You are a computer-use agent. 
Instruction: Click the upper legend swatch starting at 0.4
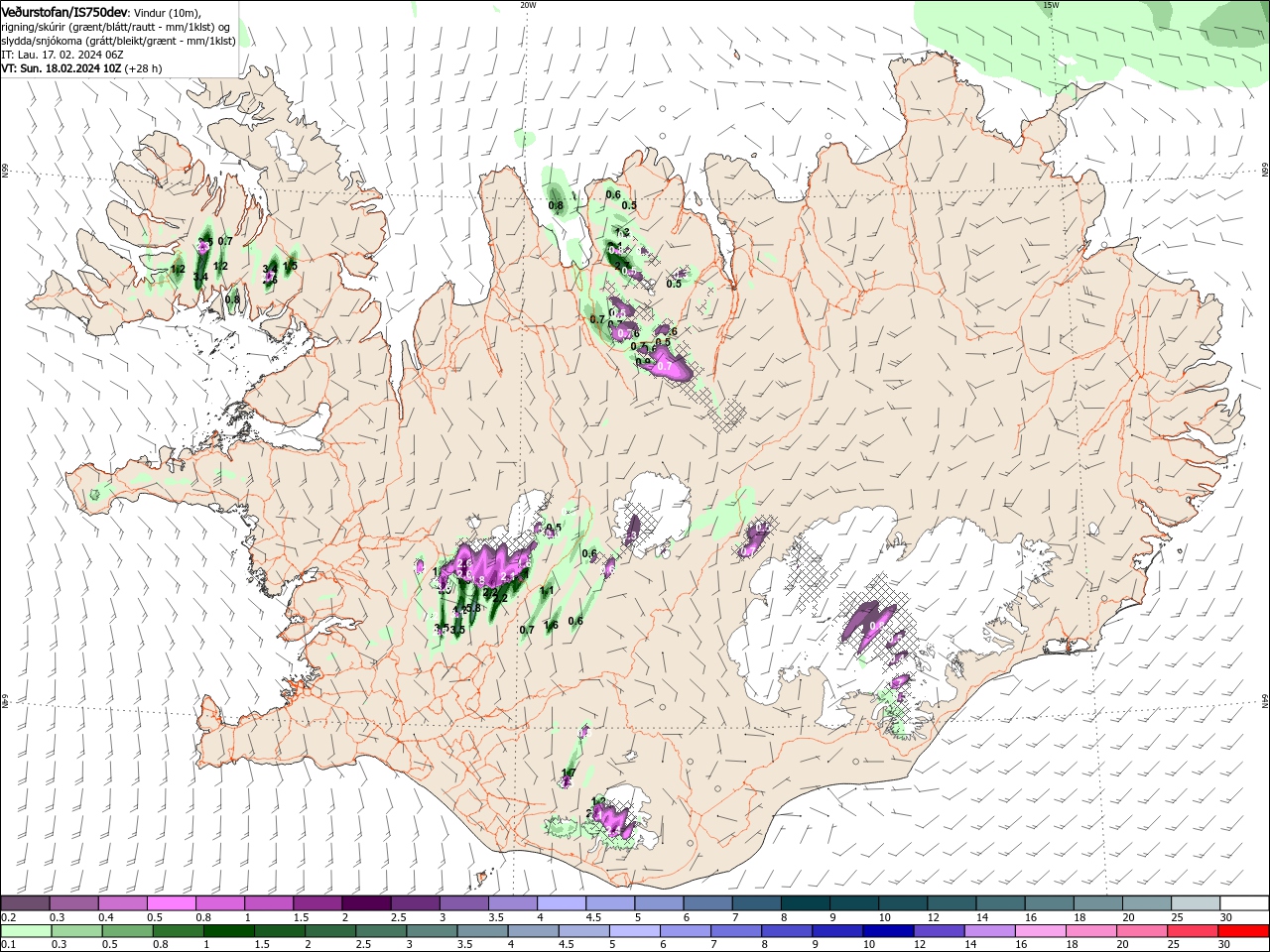click(x=122, y=903)
